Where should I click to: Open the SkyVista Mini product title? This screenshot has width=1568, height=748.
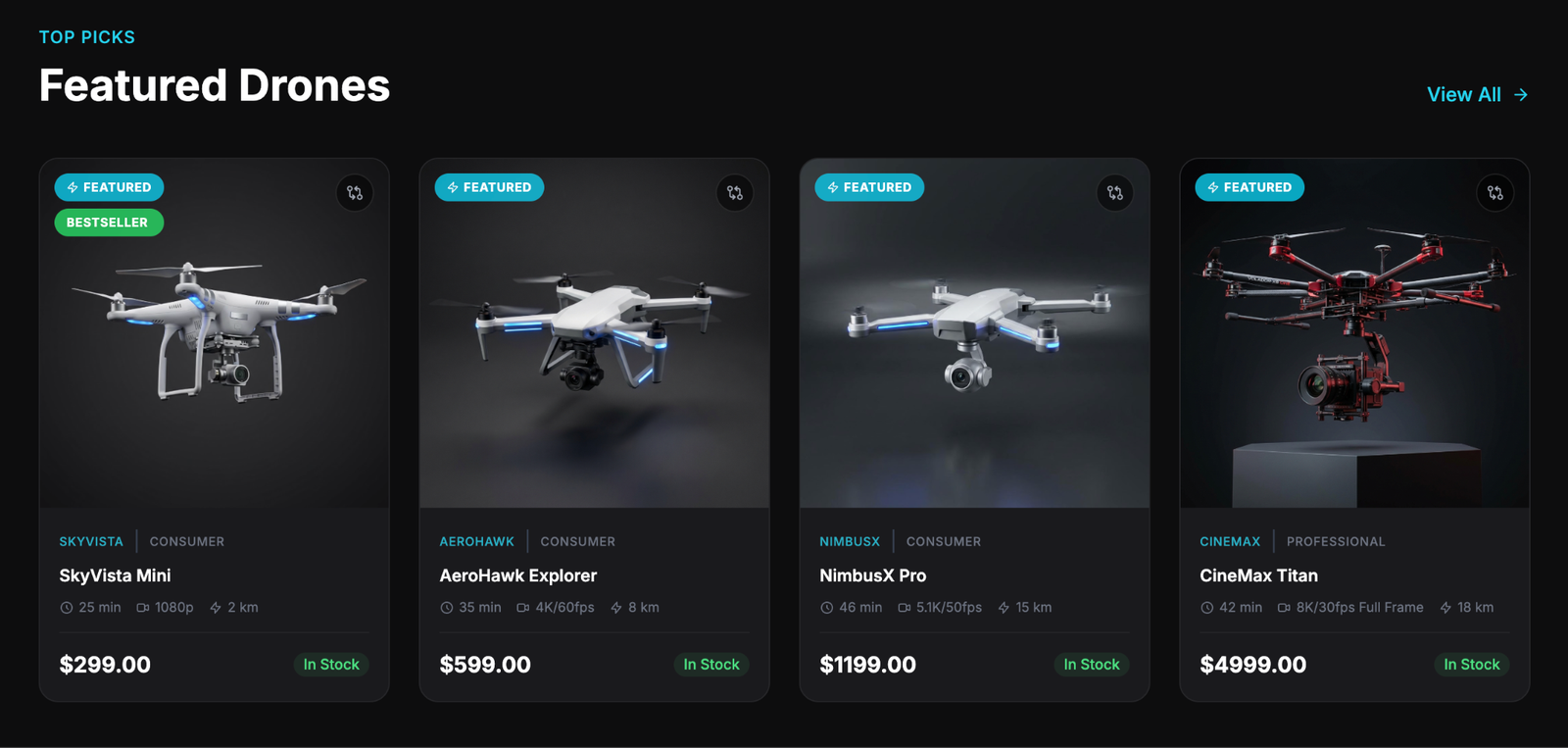(115, 575)
